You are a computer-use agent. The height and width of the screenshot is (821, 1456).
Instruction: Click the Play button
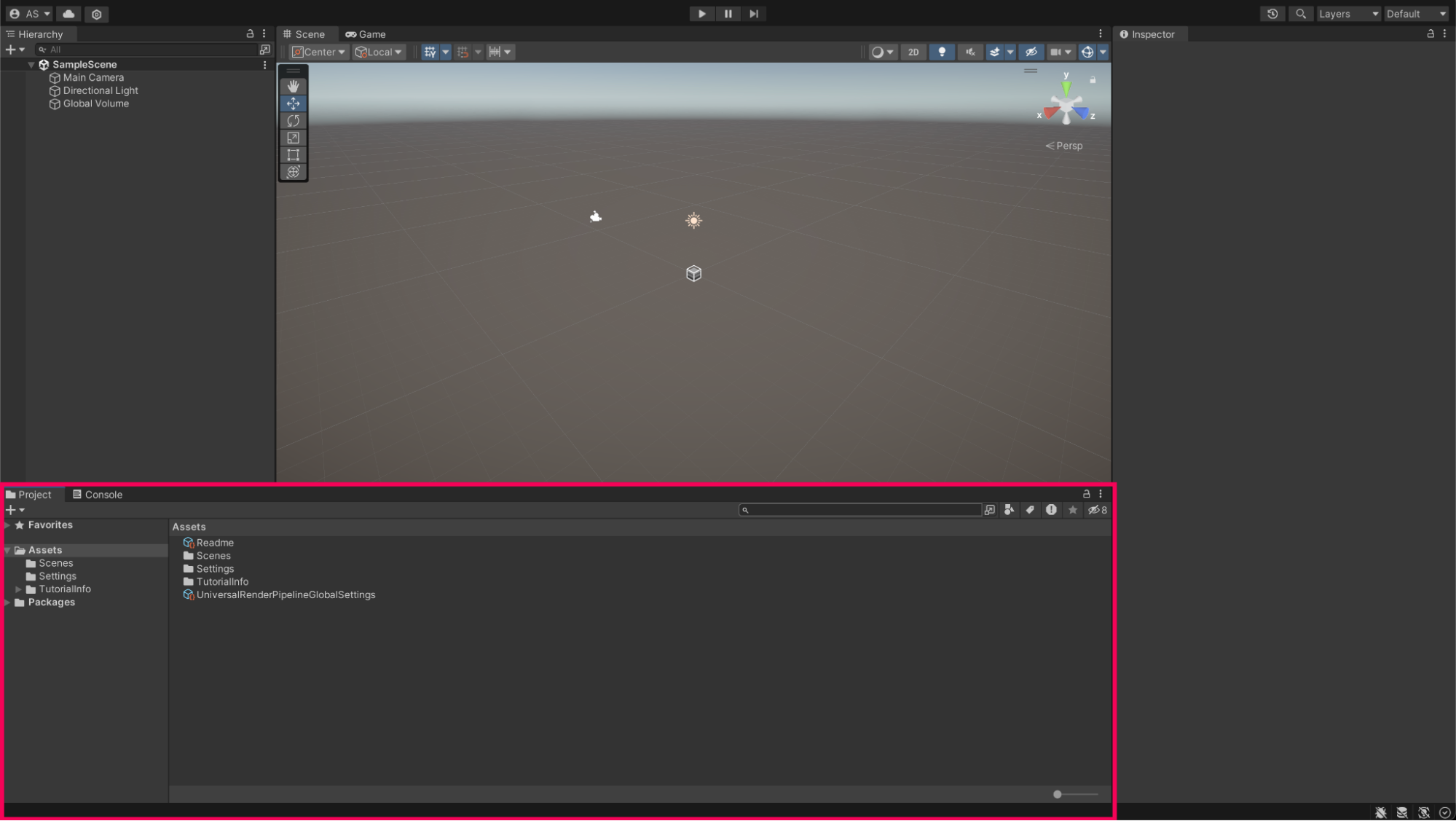click(701, 14)
